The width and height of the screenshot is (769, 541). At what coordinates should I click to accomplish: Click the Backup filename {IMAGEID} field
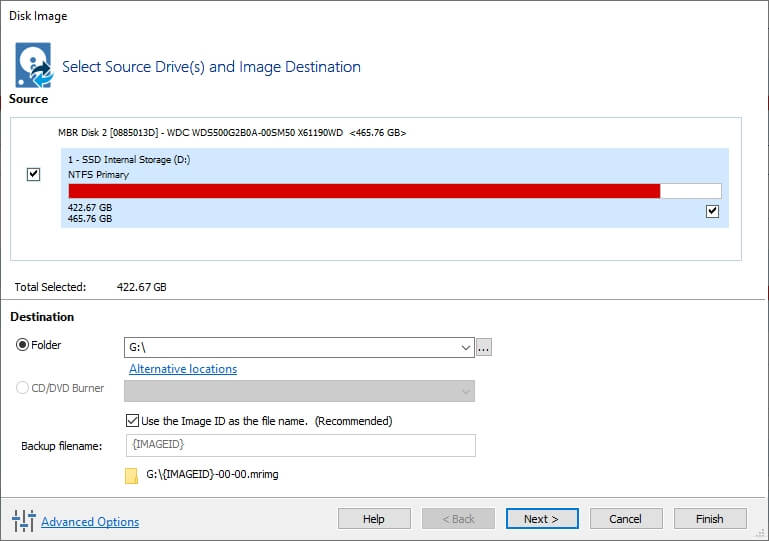point(301,445)
